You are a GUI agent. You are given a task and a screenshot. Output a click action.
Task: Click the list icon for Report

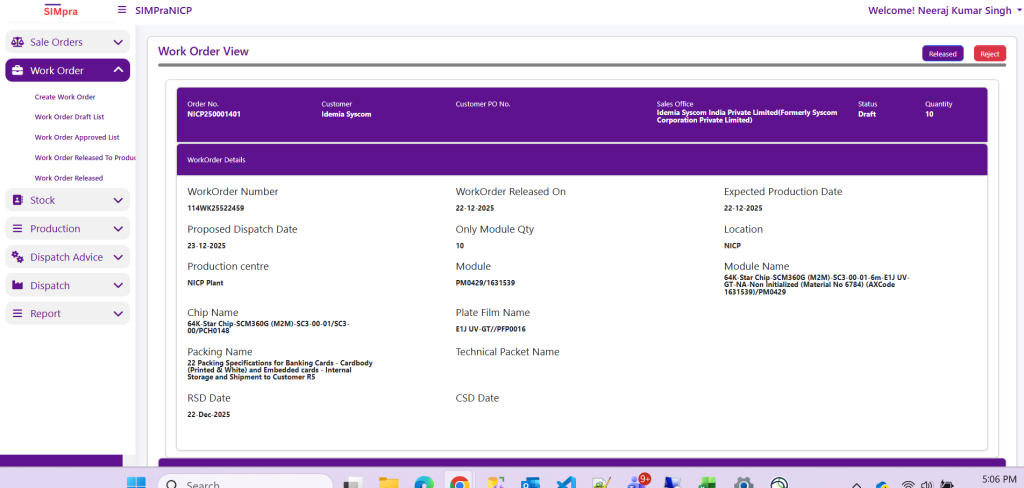(18, 314)
